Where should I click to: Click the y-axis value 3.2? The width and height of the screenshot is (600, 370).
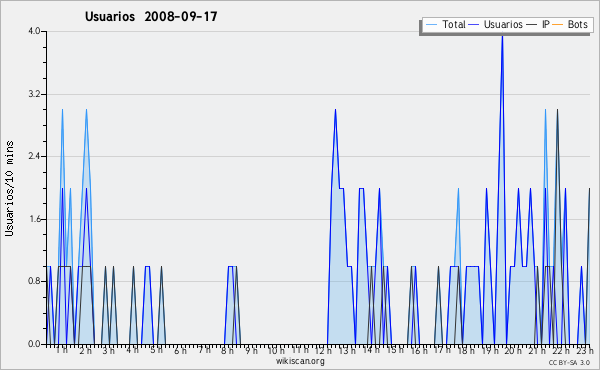[34, 94]
